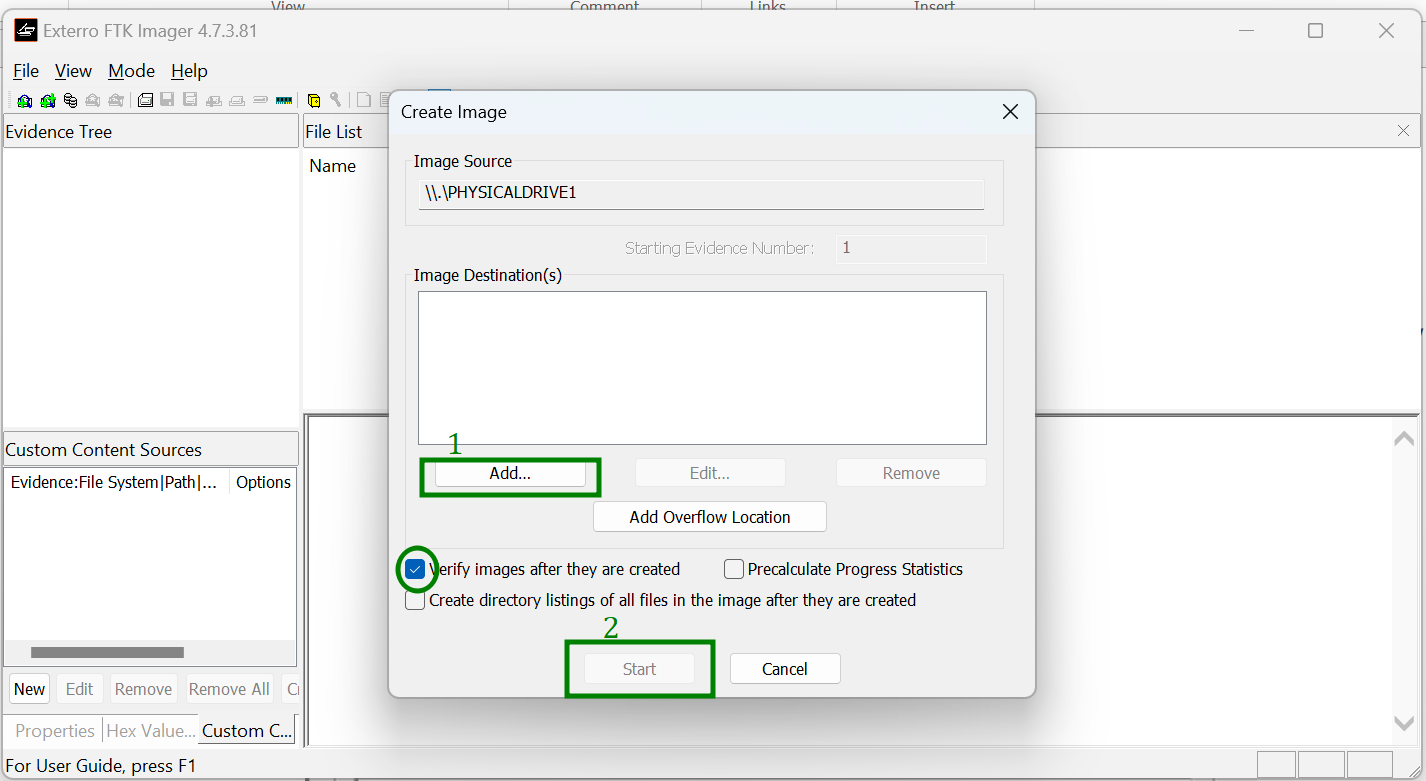Click New under Custom Content Sources
The width and height of the screenshot is (1426, 781).
[x=29, y=689]
